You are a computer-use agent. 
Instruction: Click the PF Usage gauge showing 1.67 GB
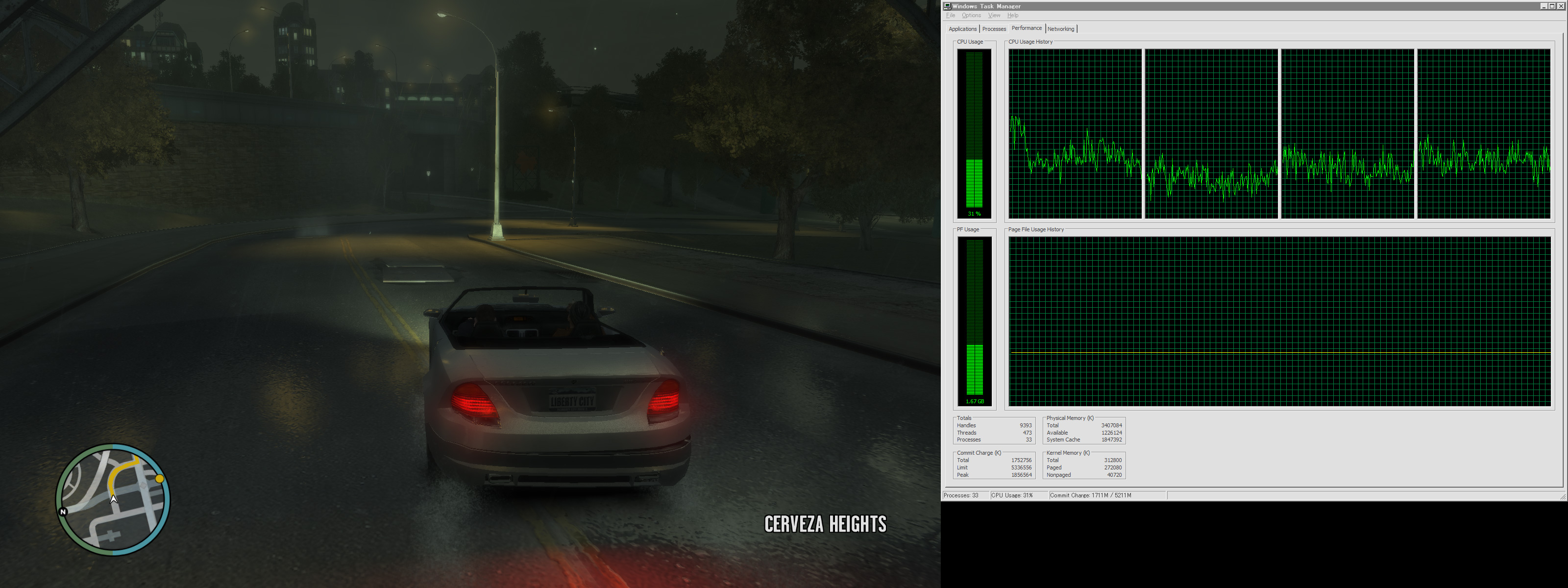[x=975, y=321]
